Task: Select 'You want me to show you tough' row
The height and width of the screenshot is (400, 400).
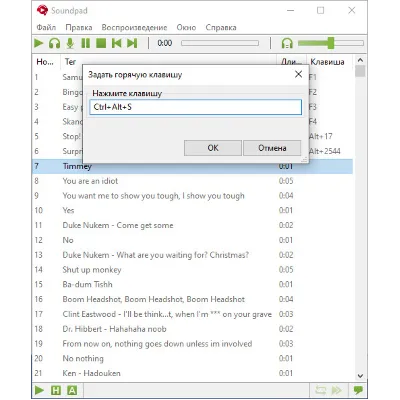Action: 193,196
